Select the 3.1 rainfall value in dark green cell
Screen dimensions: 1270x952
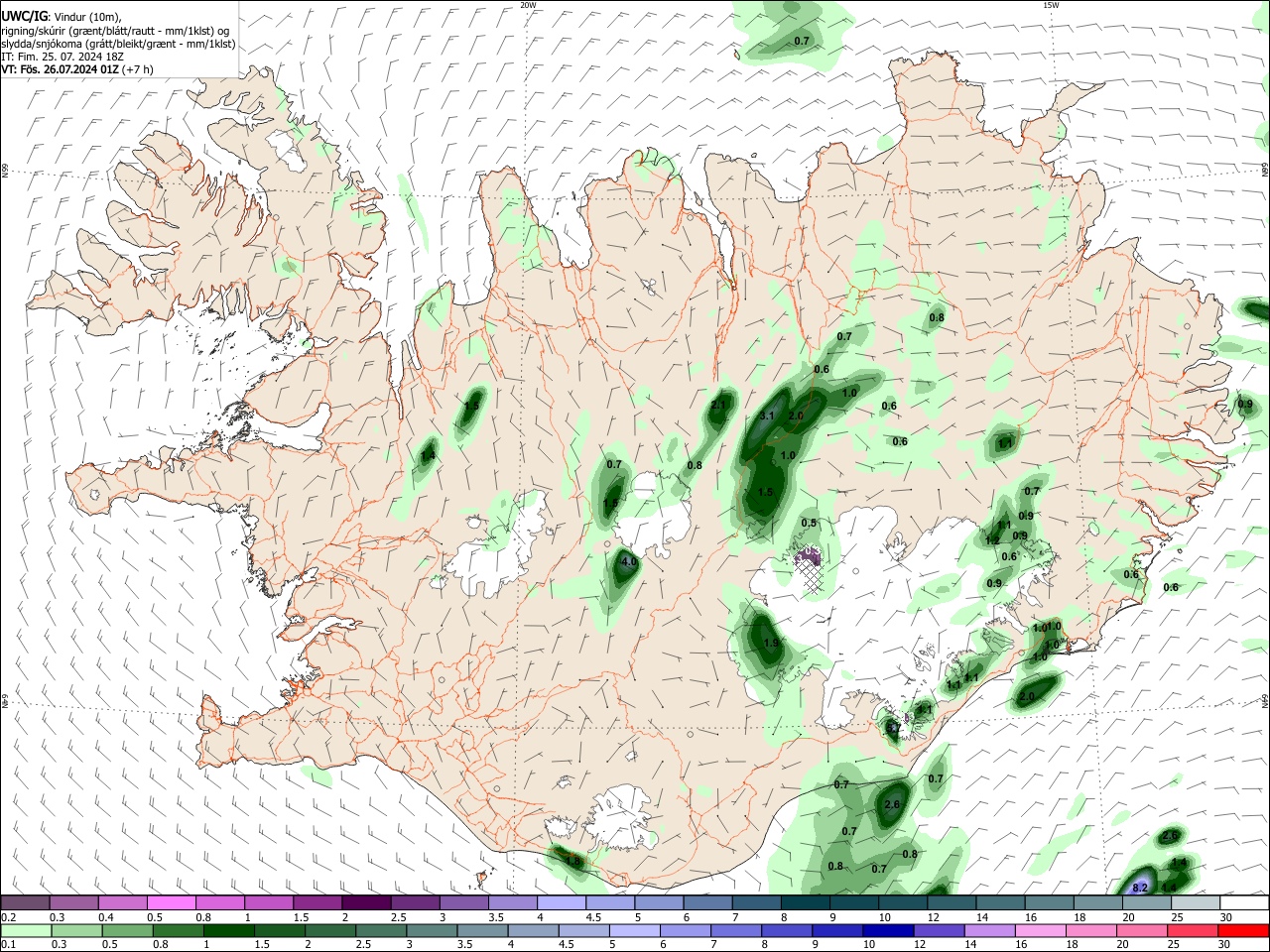pyautogui.click(x=766, y=416)
